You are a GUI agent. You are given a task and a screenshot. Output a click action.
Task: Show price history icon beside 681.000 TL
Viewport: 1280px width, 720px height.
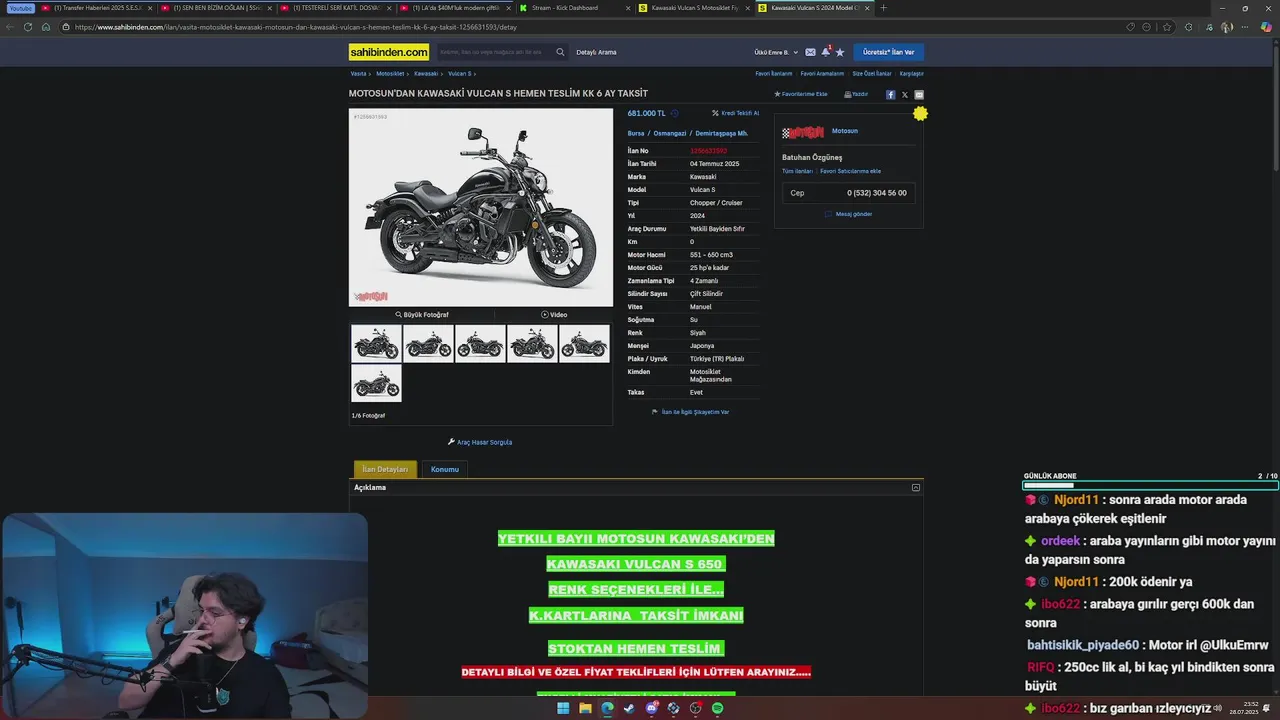pos(674,113)
